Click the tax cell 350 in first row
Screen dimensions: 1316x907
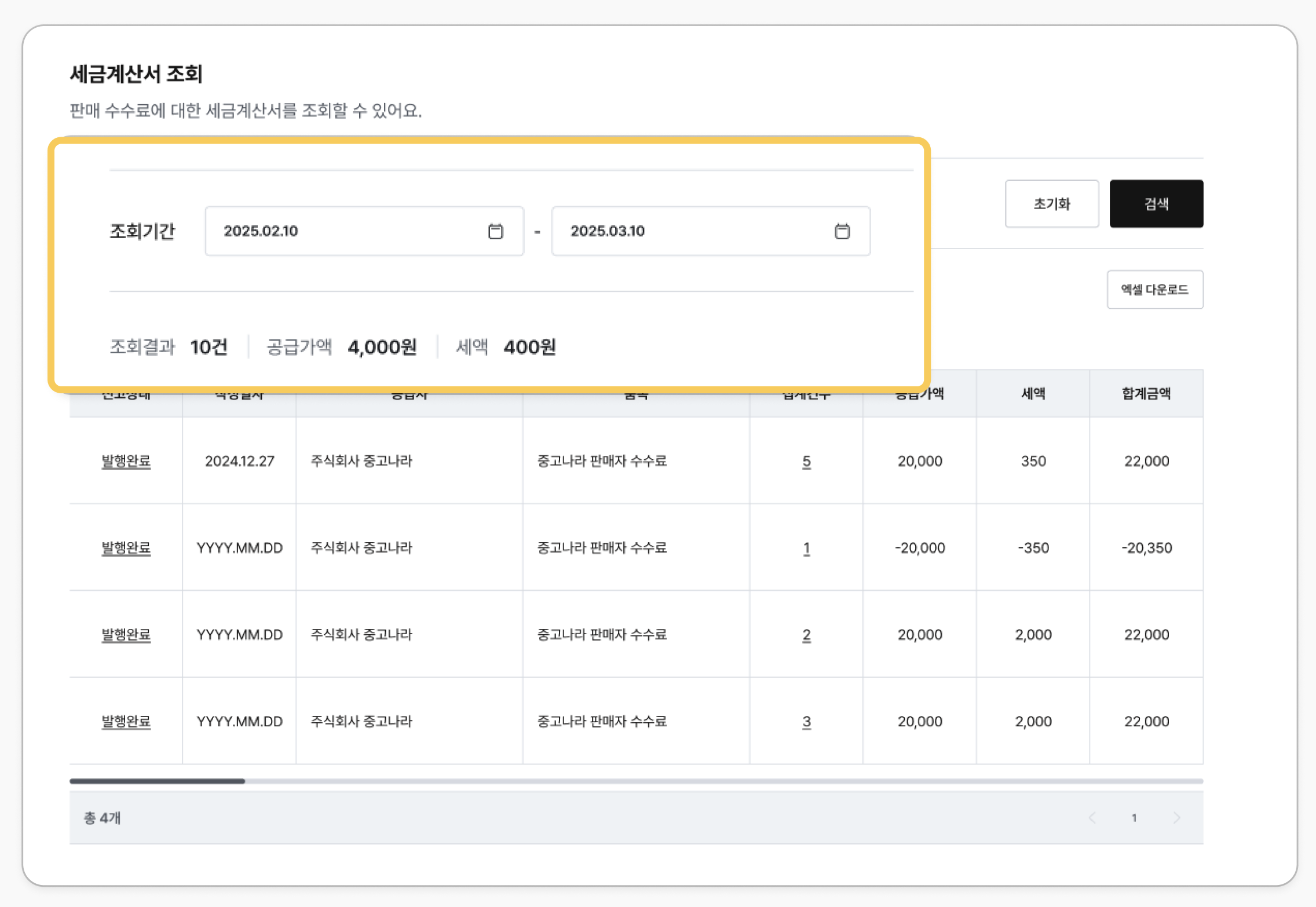[x=1033, y=461]
